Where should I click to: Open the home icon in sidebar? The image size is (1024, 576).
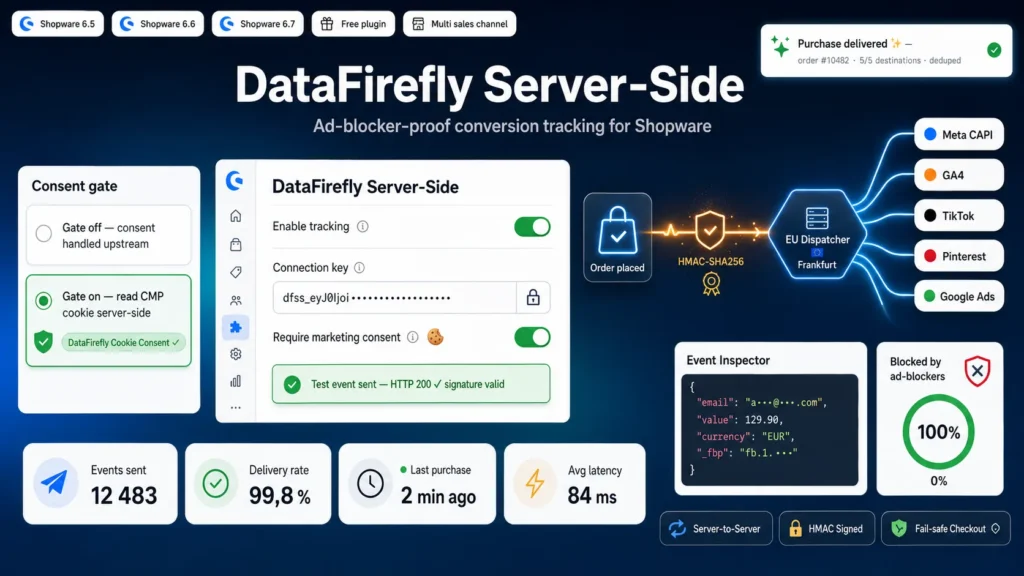click(x=236, y=216)
